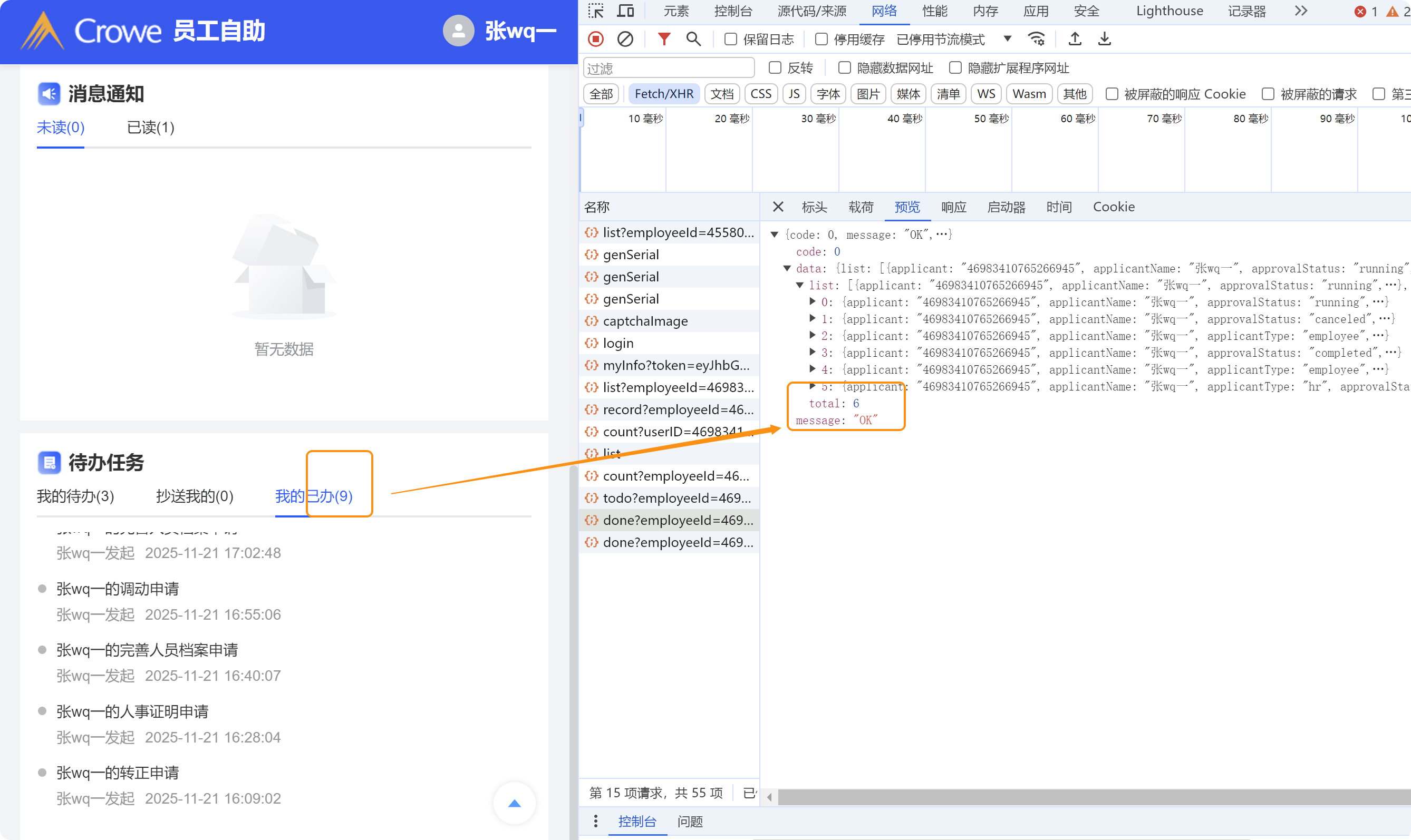Tick the 反转 filter checkbox
The height and width of the screenshot is (840, 1411).
tap(775, 68)
